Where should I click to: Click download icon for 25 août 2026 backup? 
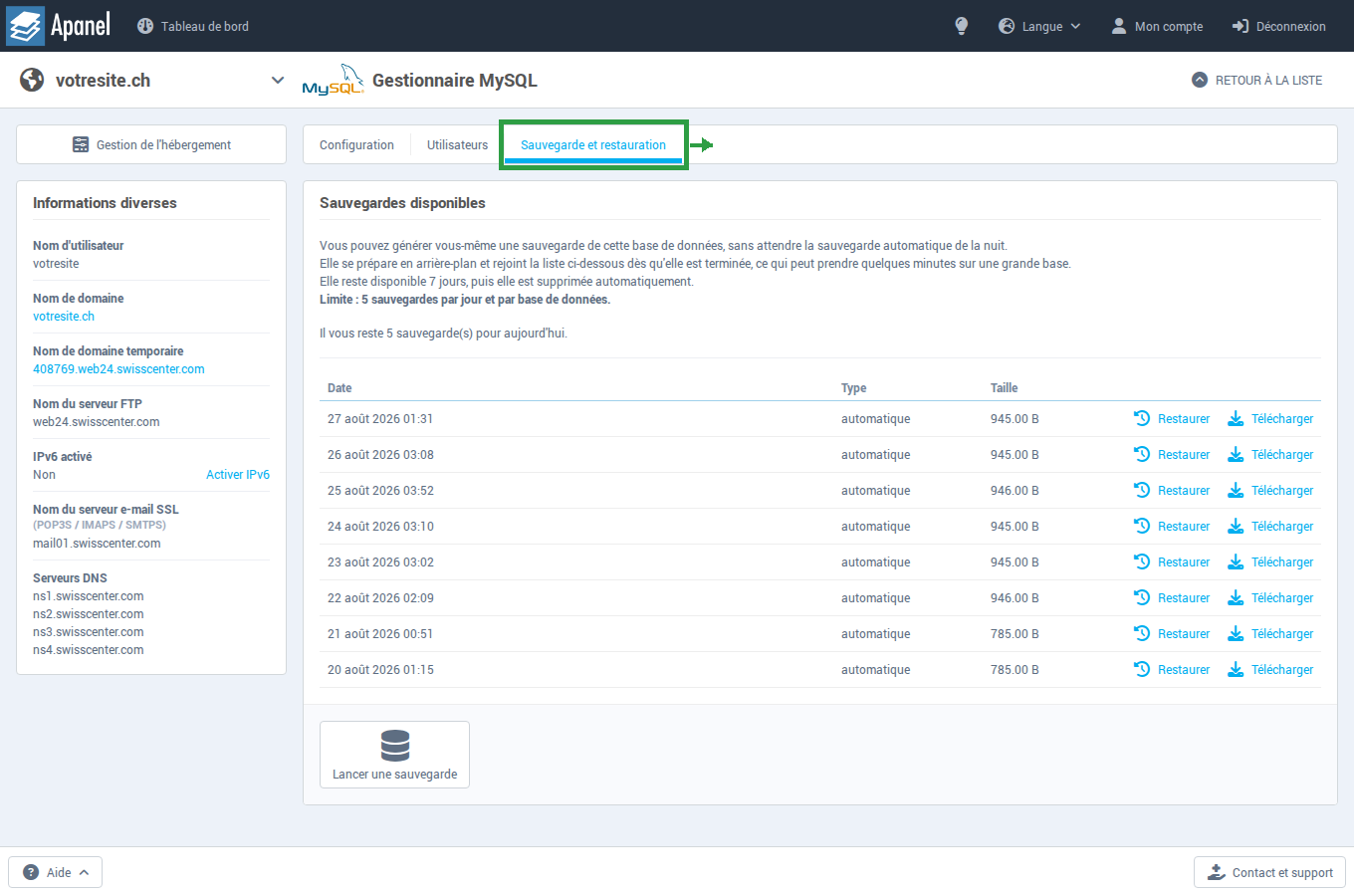pos(1236,490)
